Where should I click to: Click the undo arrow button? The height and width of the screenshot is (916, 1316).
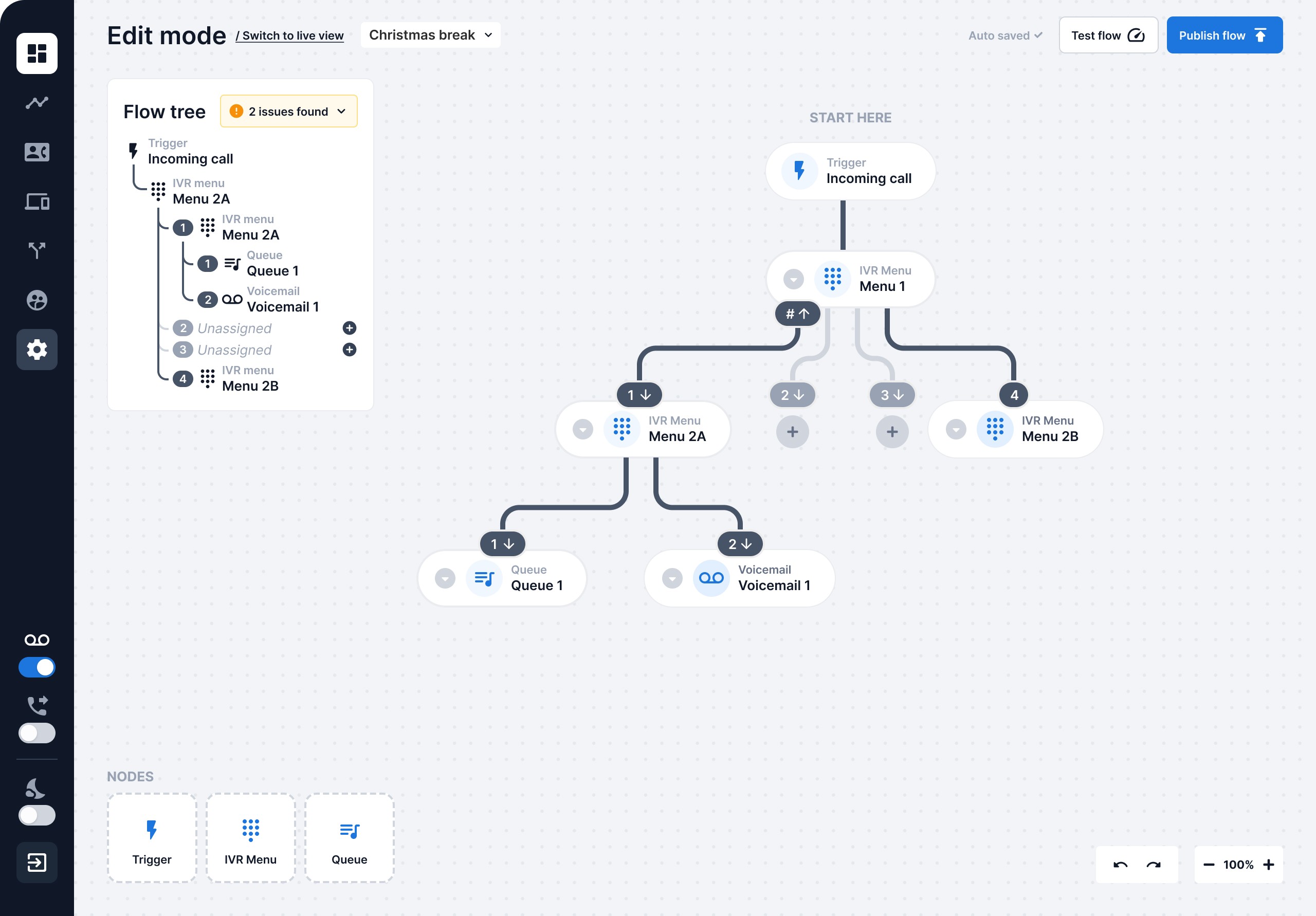[x=1120, y=865]
